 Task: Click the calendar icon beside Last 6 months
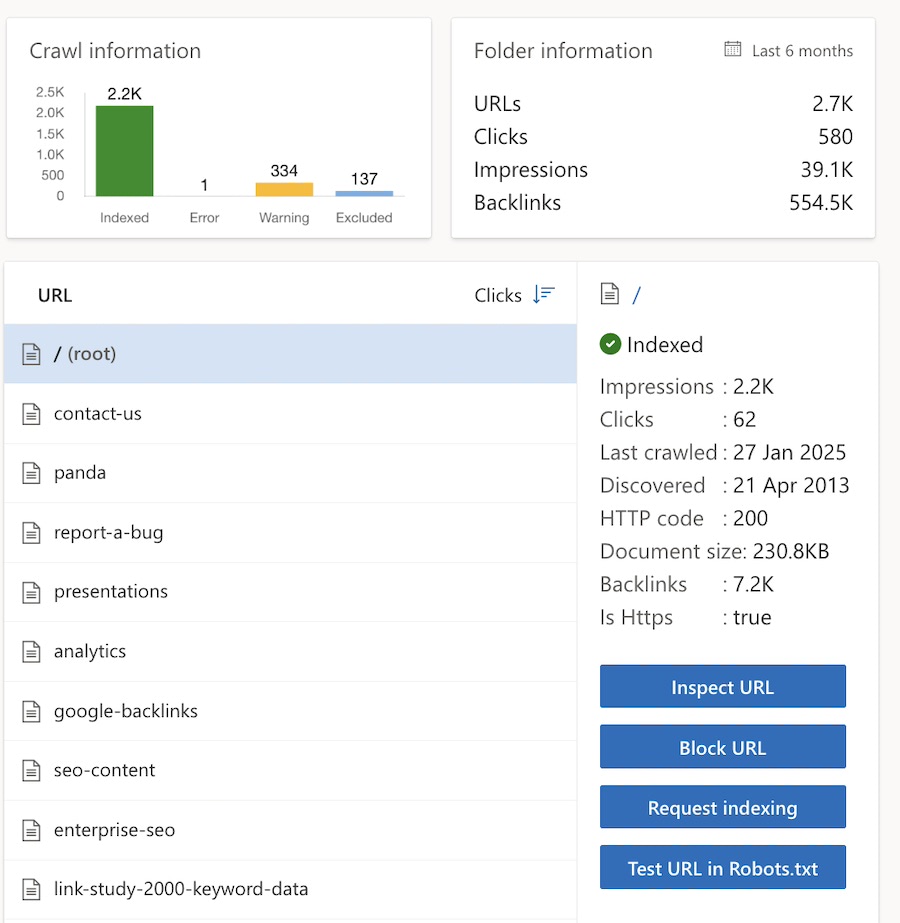click(x=733, y=50)
